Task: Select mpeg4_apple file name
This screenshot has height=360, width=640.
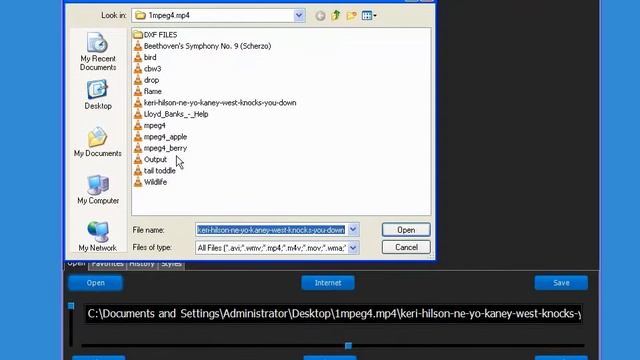Action: coord(165,137)
